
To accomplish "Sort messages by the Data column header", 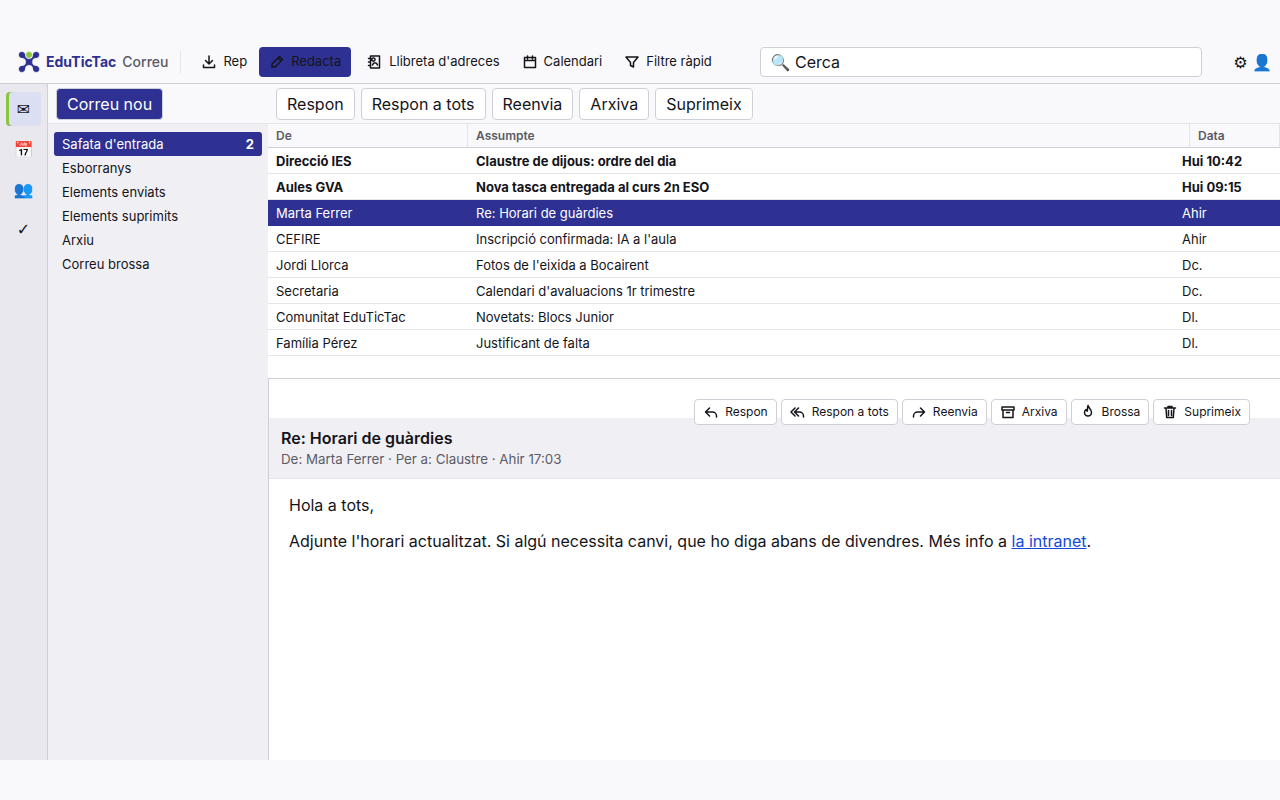I will [x=1235, y=136].
